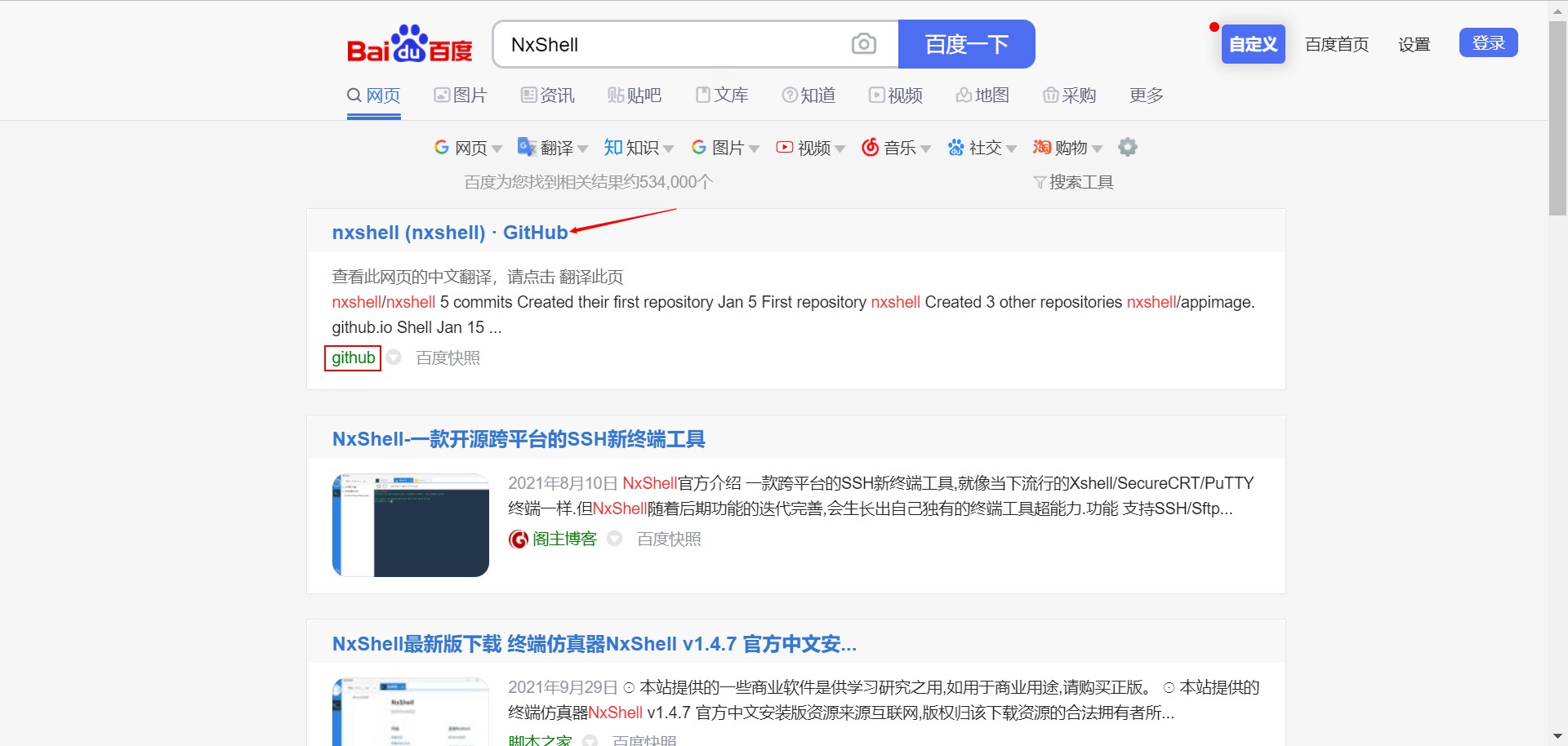
Task: Click the camera icon for image search
Action: pos(864,43)
